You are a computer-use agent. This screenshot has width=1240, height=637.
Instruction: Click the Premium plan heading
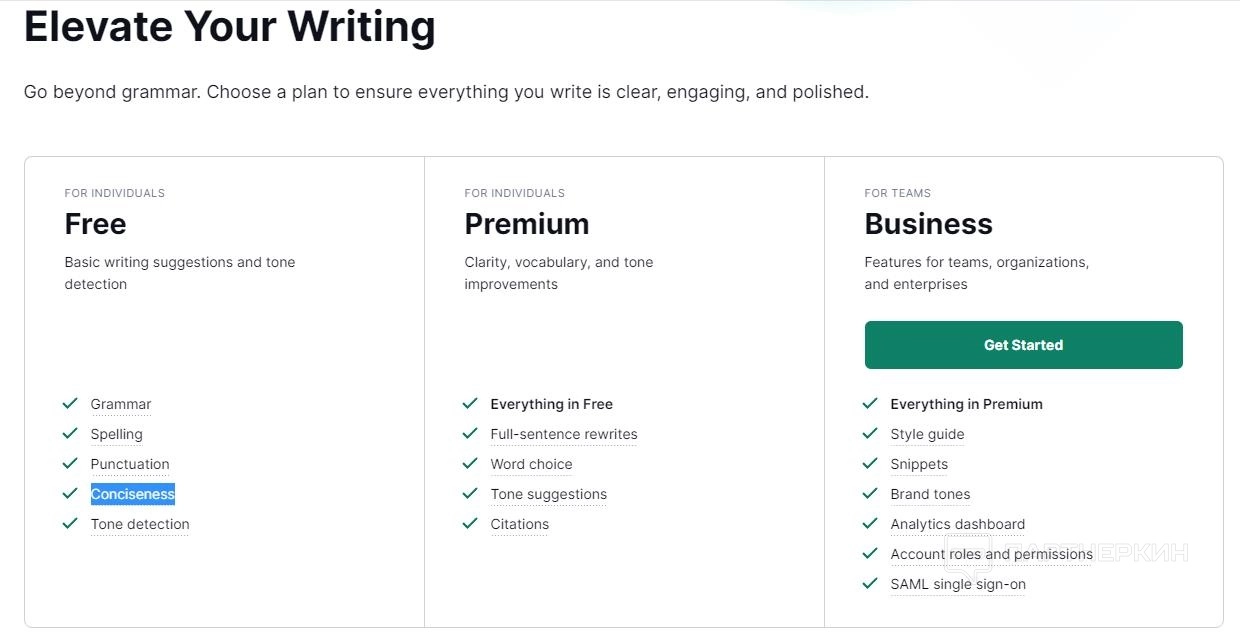tap(526, 224)
